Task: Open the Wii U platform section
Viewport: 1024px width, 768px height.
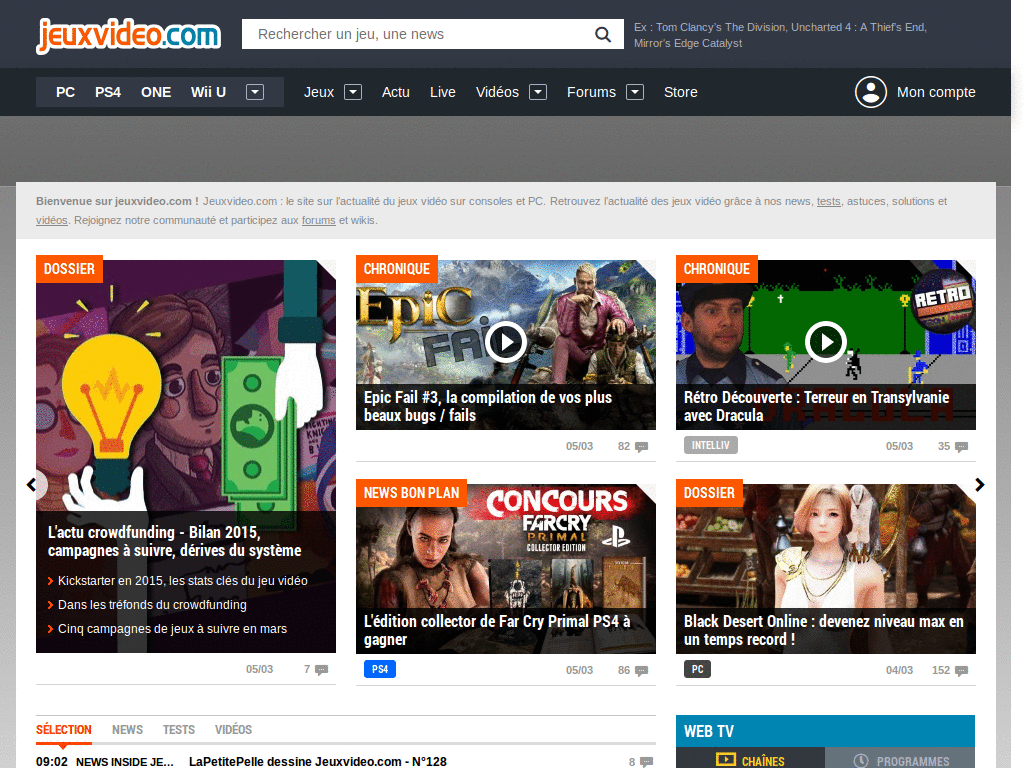Action: coord(208,92)
